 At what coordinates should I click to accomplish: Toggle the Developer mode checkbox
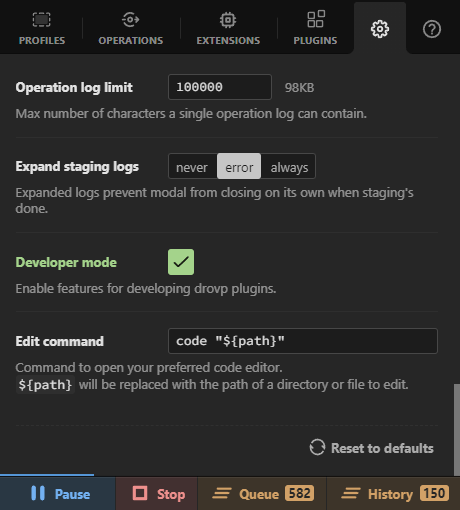pyautogui.click(x=181, y=262)
